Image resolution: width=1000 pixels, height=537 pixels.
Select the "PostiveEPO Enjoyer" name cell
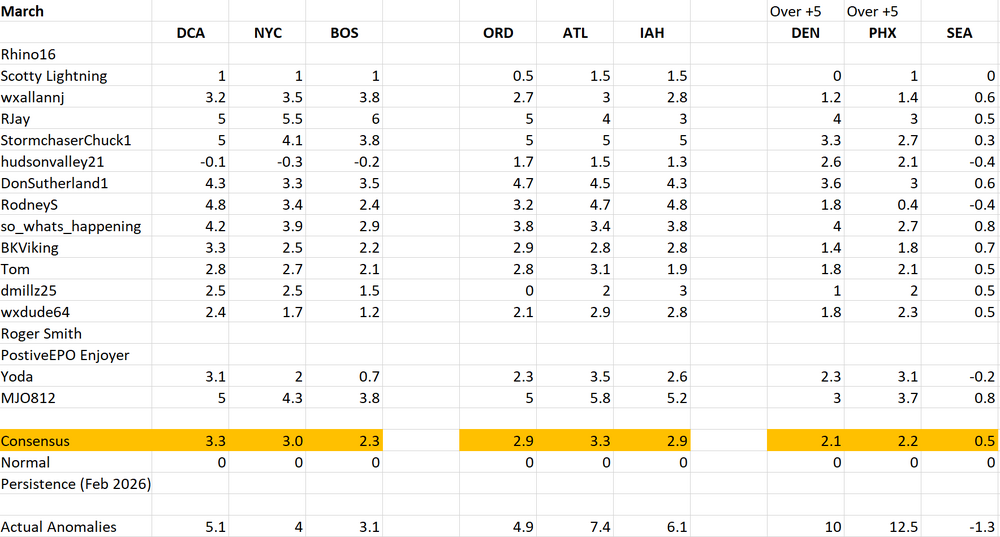(65, 355)
